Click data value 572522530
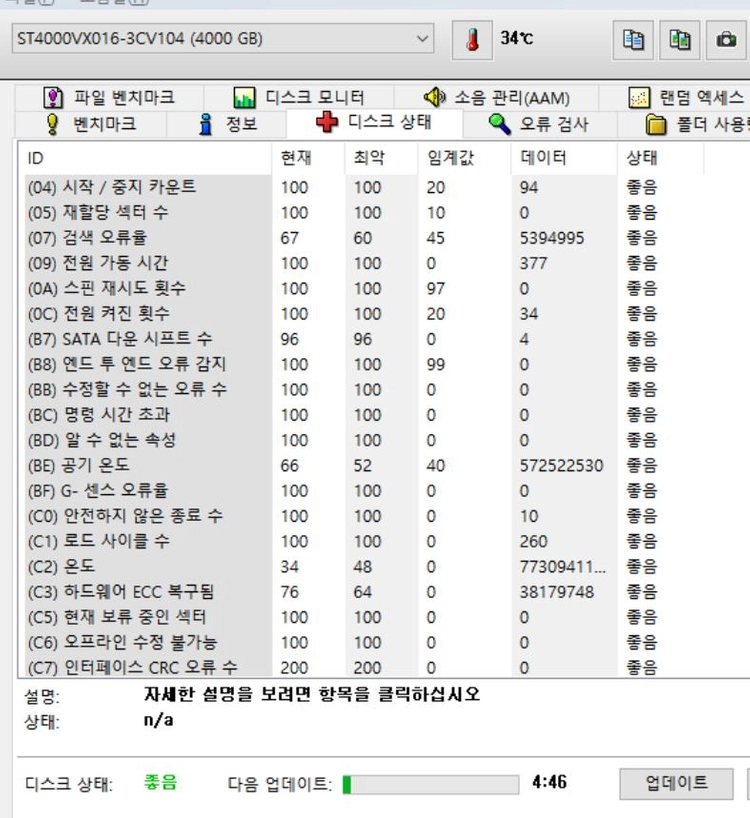The height and width of the screenshot is (818, 750). [x=561, y=466]
